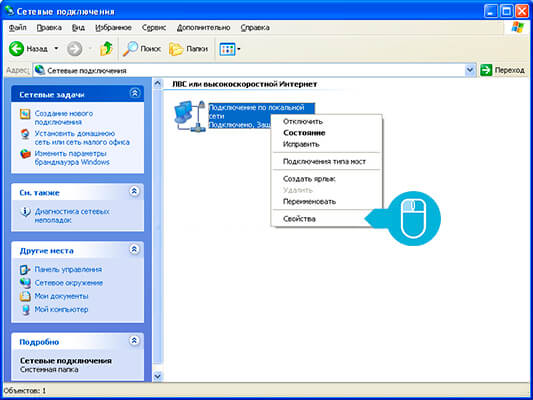Open Изменить параметры брандмауэра Windows link
This screenshot has width=533, height=400.
[72, 158]
